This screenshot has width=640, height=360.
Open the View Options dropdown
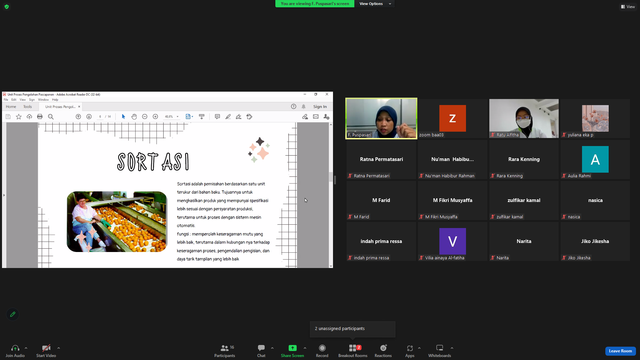tap(375, 4)
